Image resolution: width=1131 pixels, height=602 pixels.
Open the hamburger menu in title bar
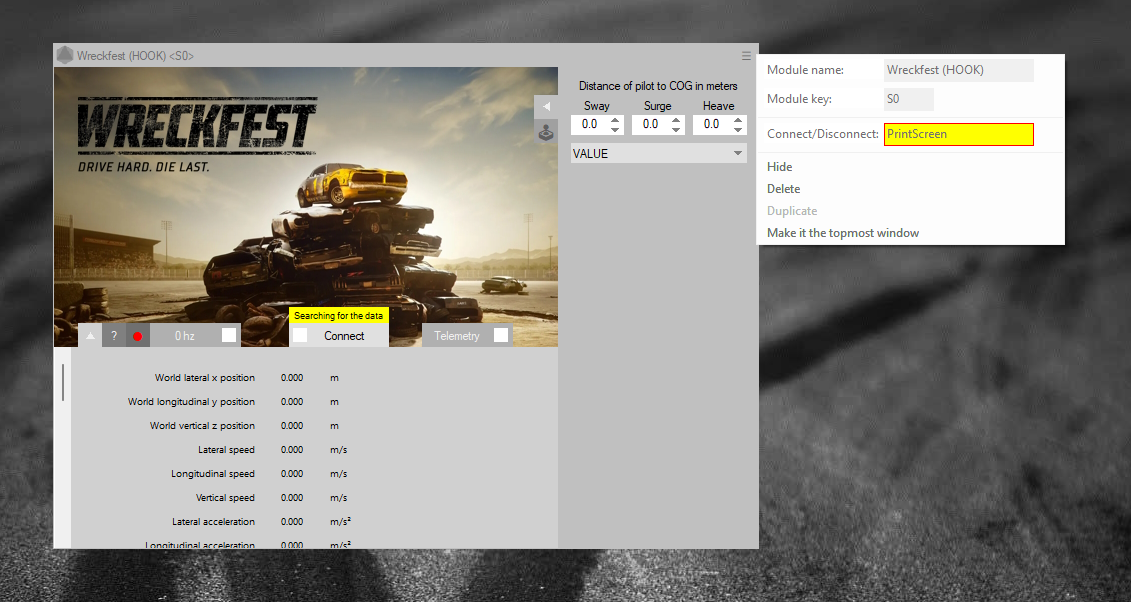(x=747, y=56)
